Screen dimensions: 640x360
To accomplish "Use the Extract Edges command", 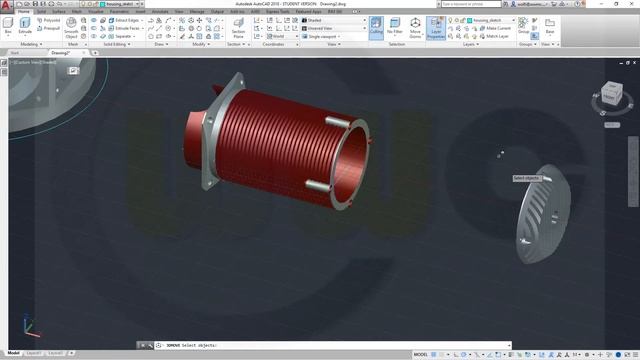I will (124, 20).
